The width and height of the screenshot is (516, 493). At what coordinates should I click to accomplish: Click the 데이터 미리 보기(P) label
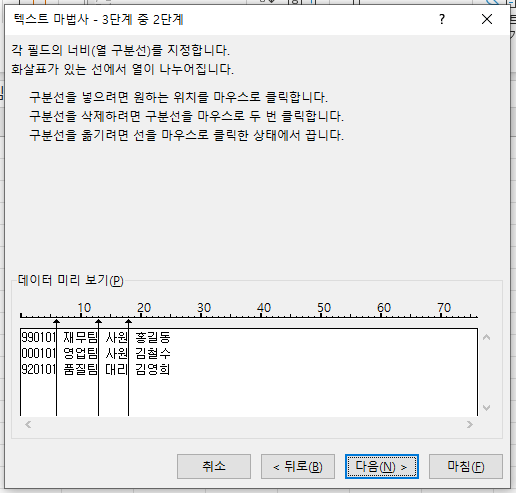click(x=70, y=280)
